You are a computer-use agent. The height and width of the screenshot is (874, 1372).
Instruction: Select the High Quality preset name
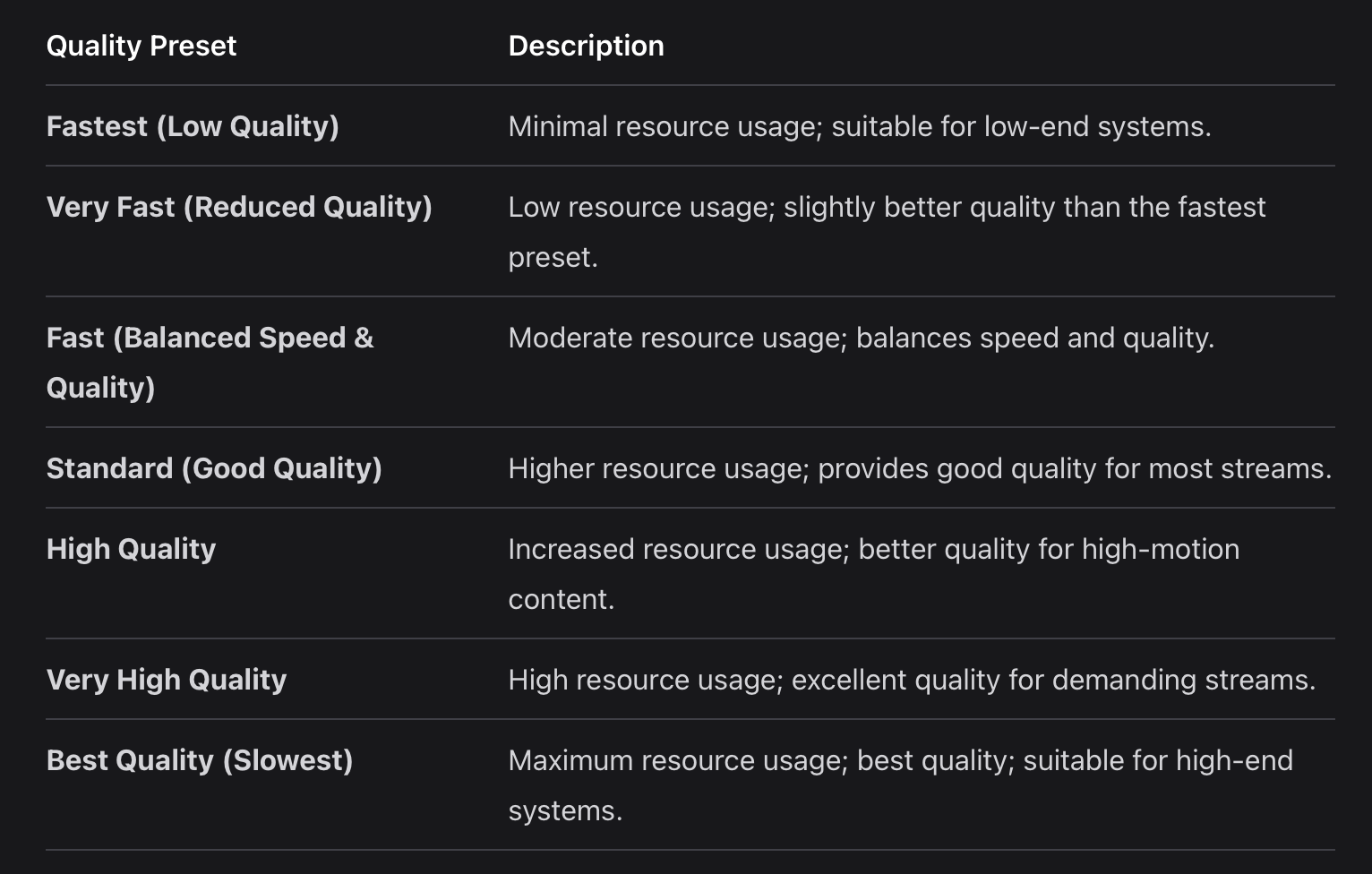click(x=132, y=549)
